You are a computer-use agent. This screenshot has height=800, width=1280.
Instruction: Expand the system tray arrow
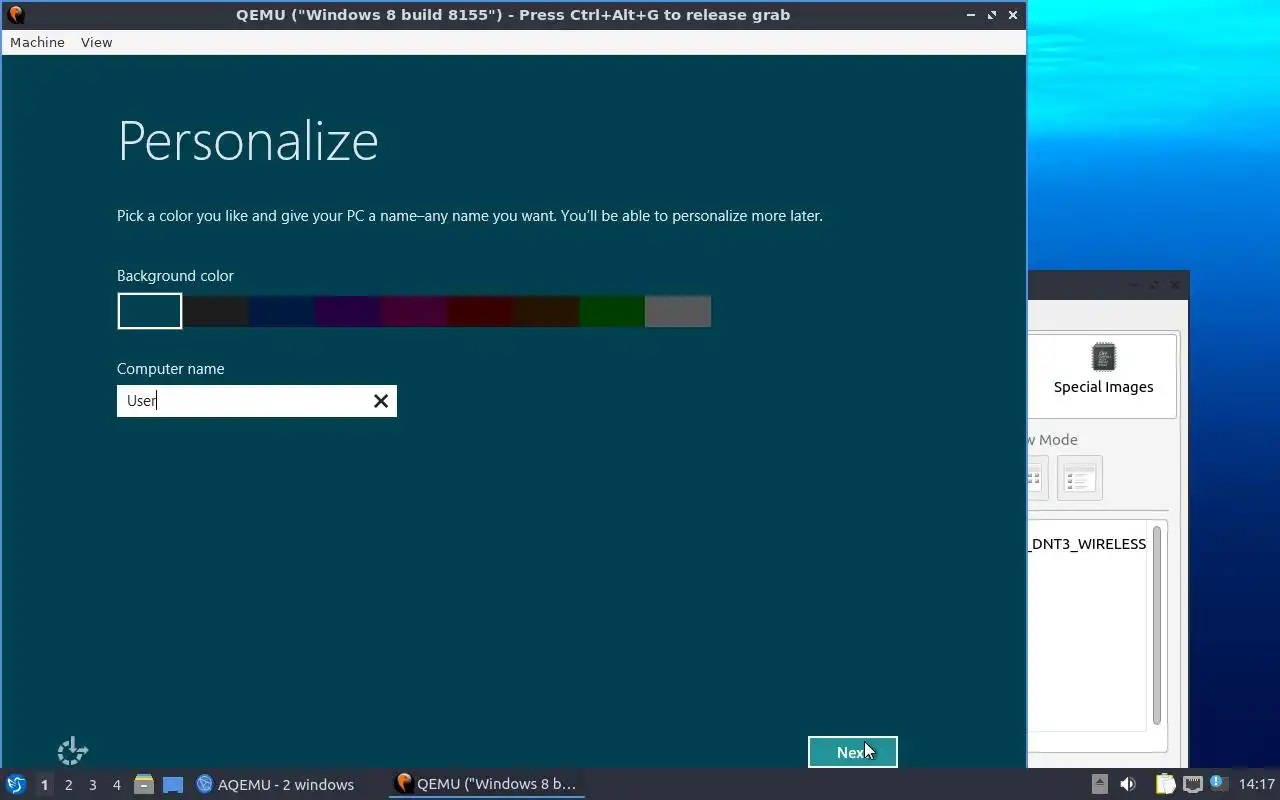coord(1099,785)
